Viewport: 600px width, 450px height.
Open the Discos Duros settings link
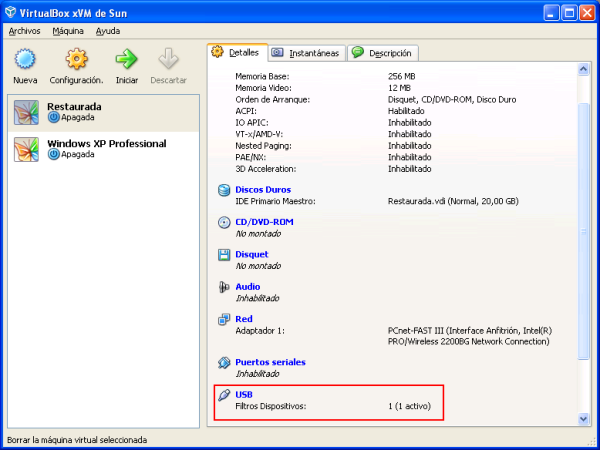click(263, 189)
